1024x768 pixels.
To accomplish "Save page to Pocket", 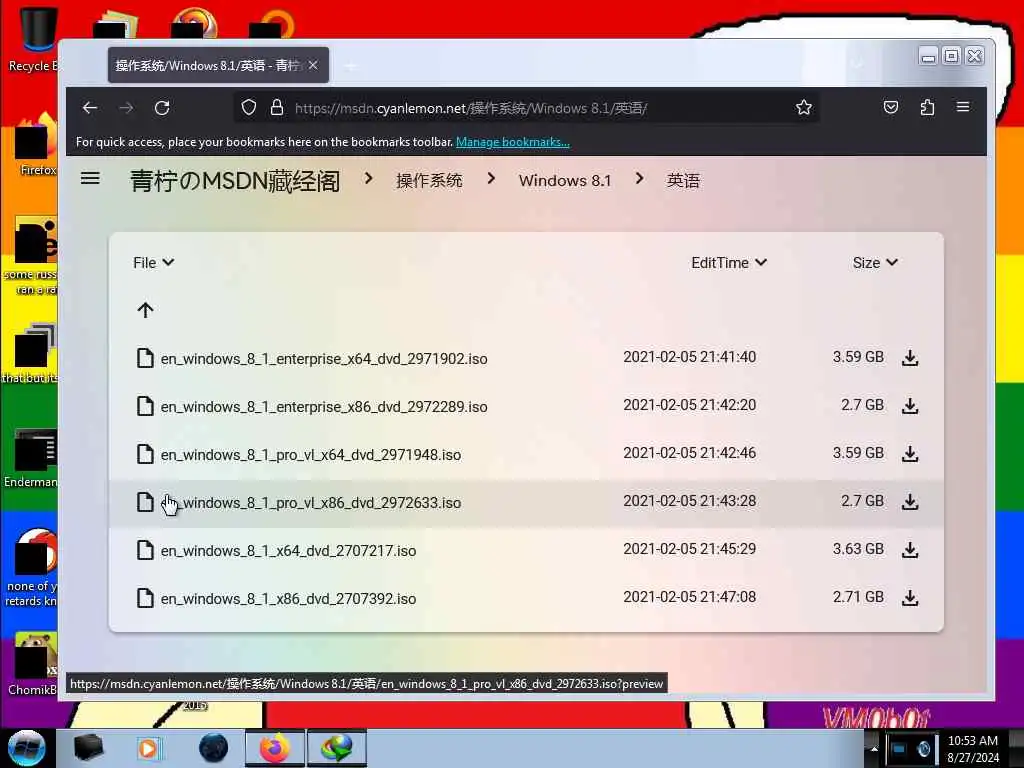I will [891, 107].
